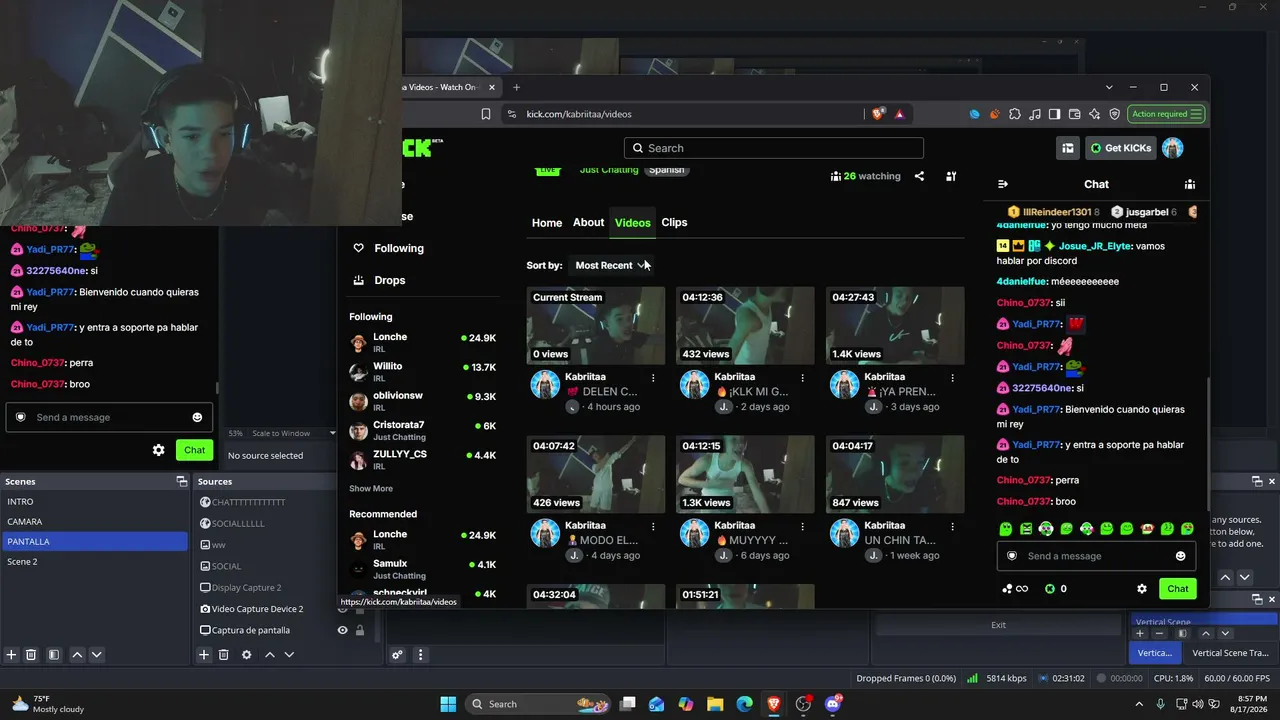Open chat settings gear in Kick chat
This screenshot has width=1280, height=720.
pos(1142,589)
